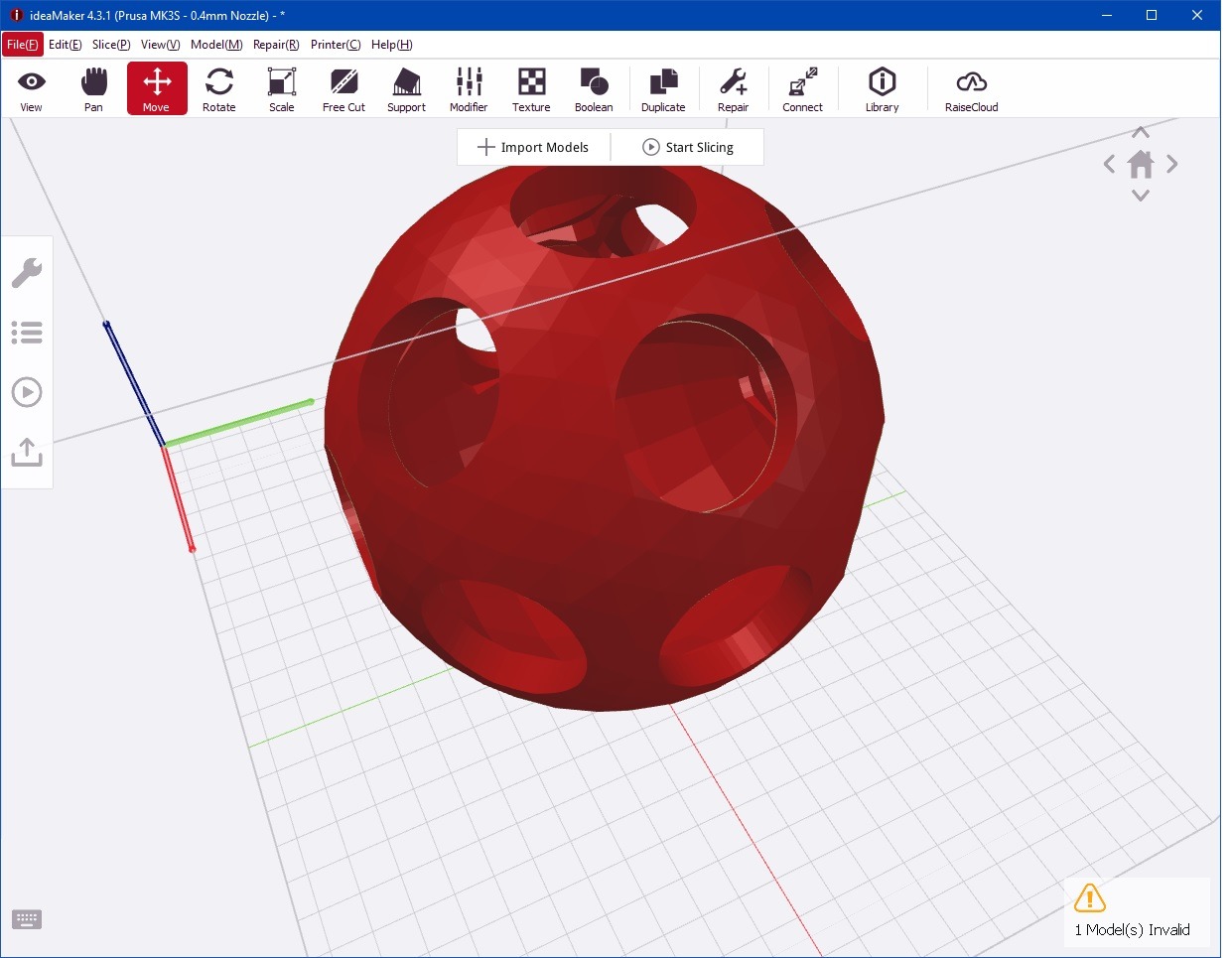This screenshot has height=958, width=1232.
Task: Rotate view left with the left arrow
Action: pyautogui.click(x=1109, y=164)
